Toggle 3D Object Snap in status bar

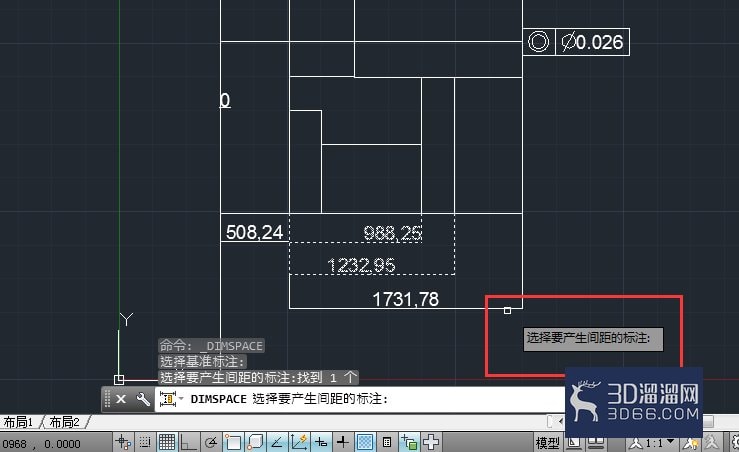[x=255, y=443]
